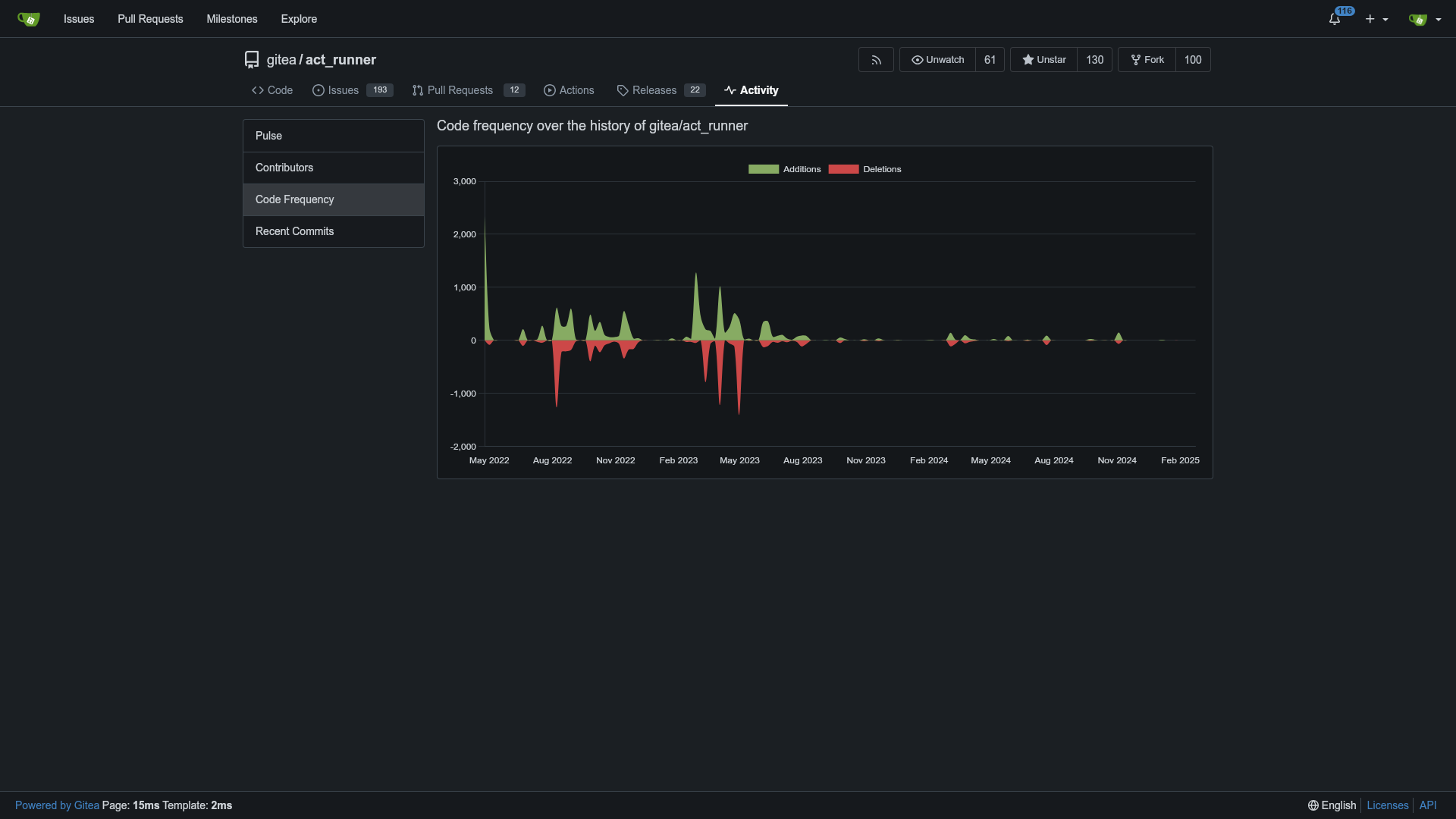Image resolution: width=1456 pixels, height=819 pixels.
Task: Open the English language selector
Action: (x=1332, y=805)
